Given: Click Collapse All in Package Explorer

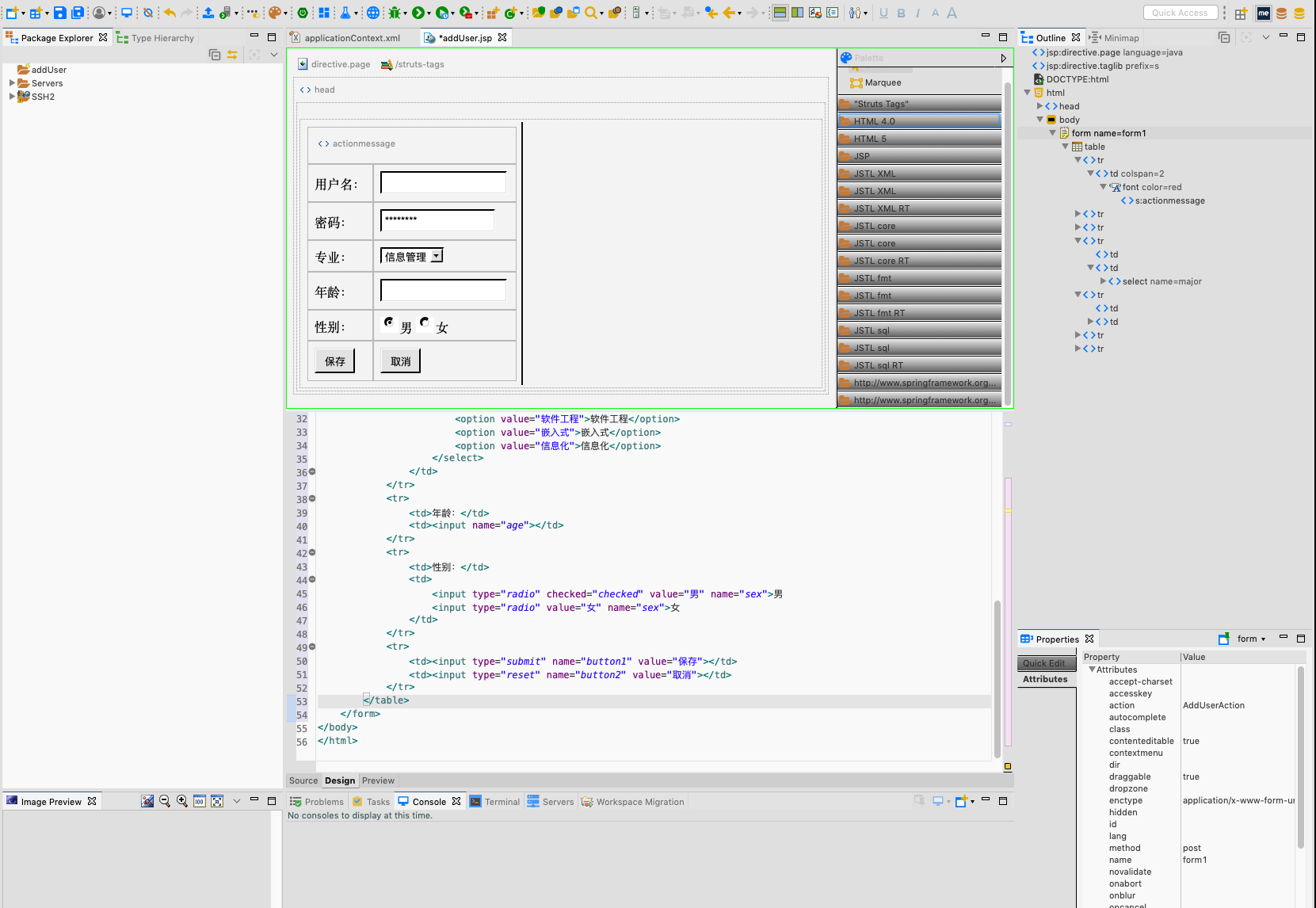Looking at the screenshot, I should click(x=215, y=55).
